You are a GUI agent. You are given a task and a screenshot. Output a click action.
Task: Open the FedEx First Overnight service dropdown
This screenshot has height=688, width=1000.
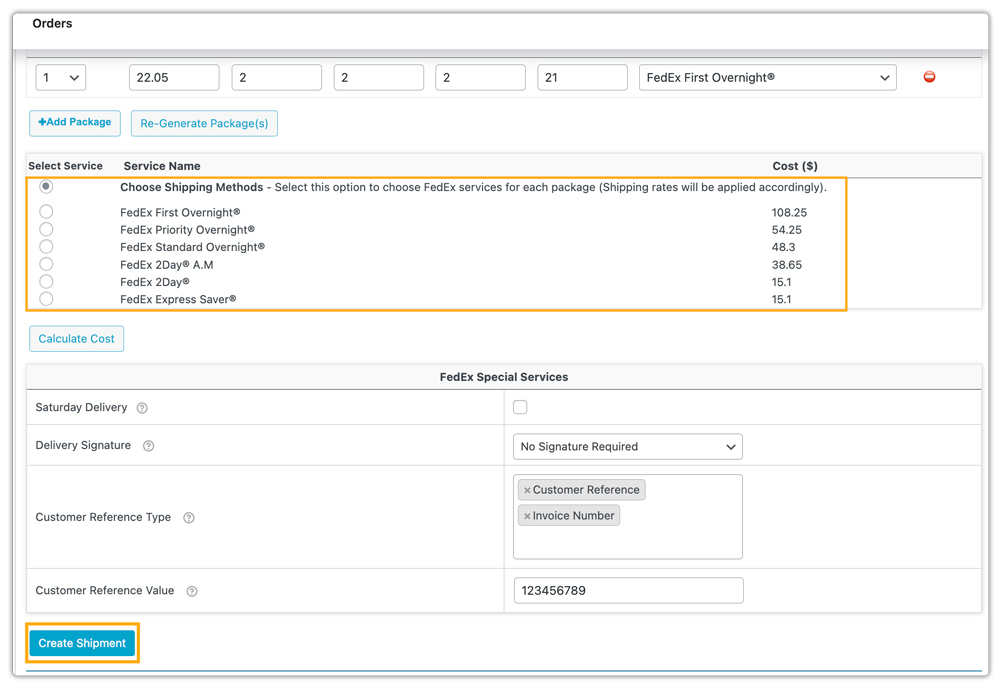tap(767, 78)
